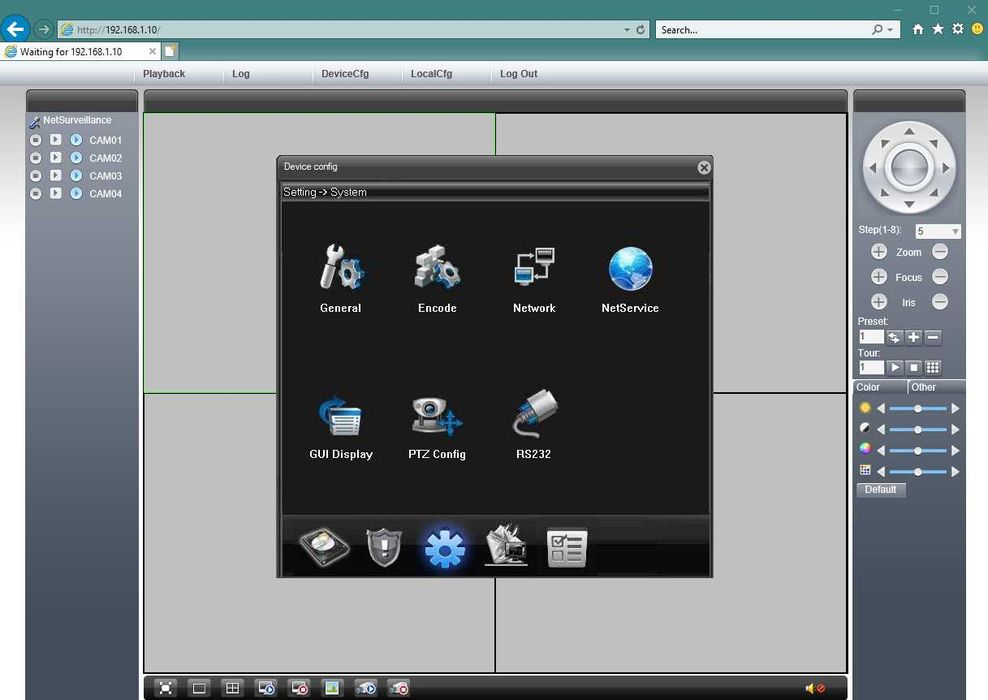Open the DeviceCfg menu
Image resolution: width=988 pixels, height=700 pixels.
(x=345, y=74)
